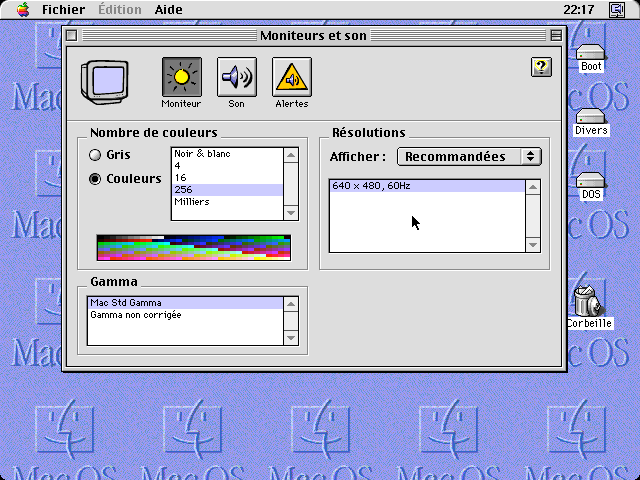This screenshot has width=640, height=480.
Task: Click the help question mark button
Action: point(541,67)
